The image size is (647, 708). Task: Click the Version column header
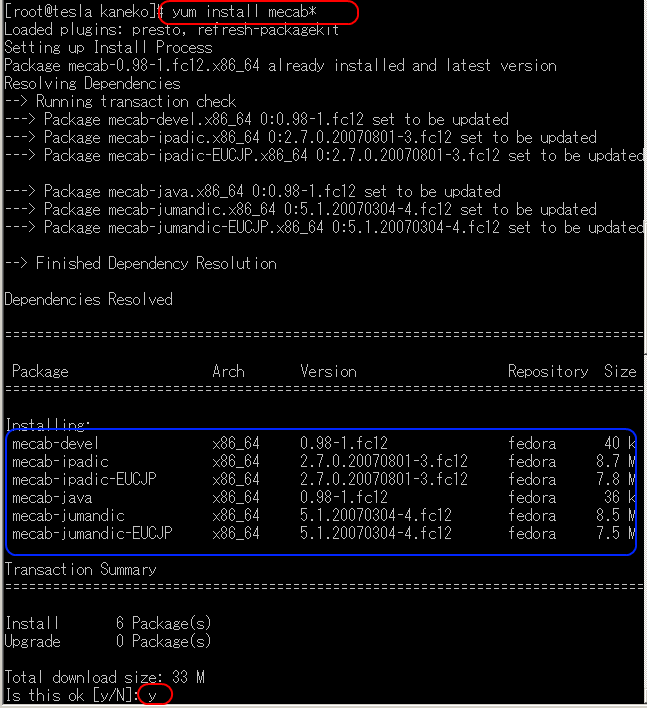pyautogui.click(x=328, y=372)
